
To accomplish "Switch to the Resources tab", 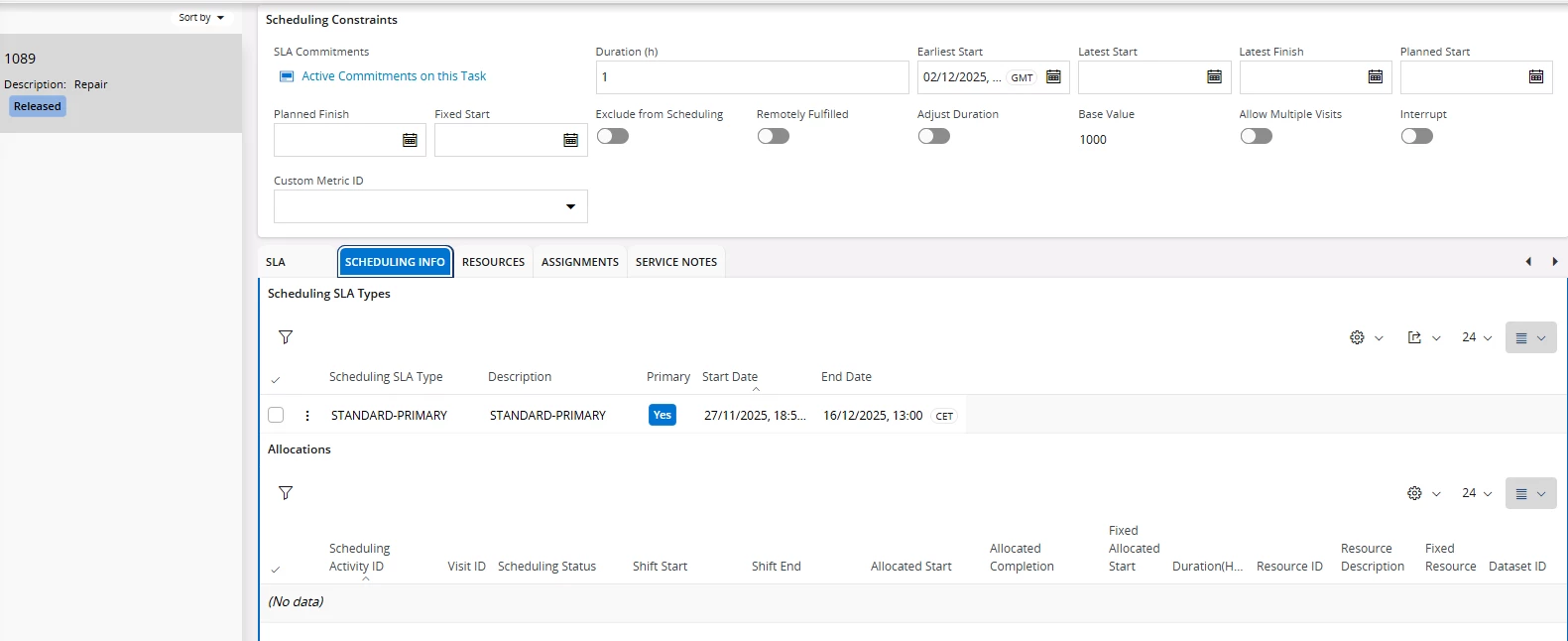I will pos(493,262).
